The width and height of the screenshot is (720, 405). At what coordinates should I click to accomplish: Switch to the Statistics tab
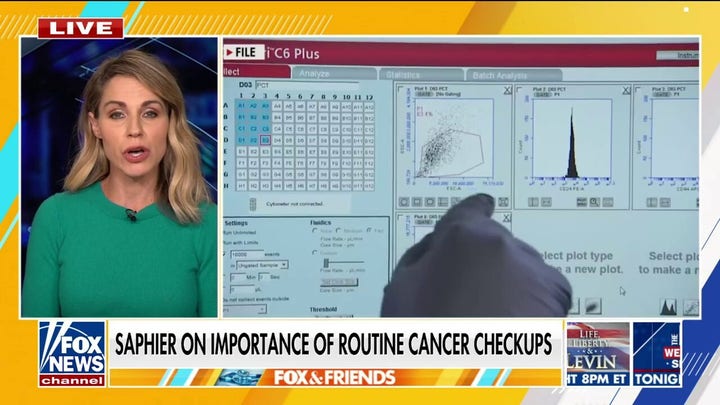[421, 74]
